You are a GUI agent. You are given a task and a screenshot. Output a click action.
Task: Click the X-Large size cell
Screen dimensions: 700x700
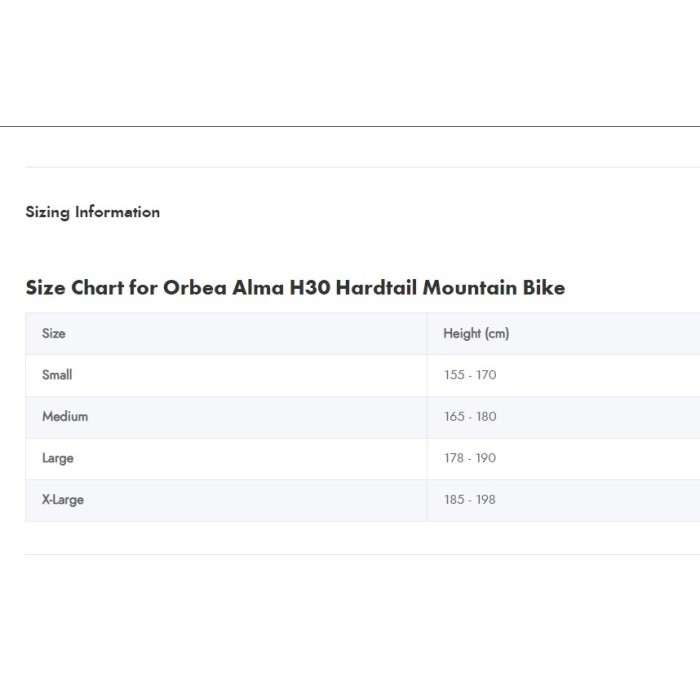(x=63, y=499)
